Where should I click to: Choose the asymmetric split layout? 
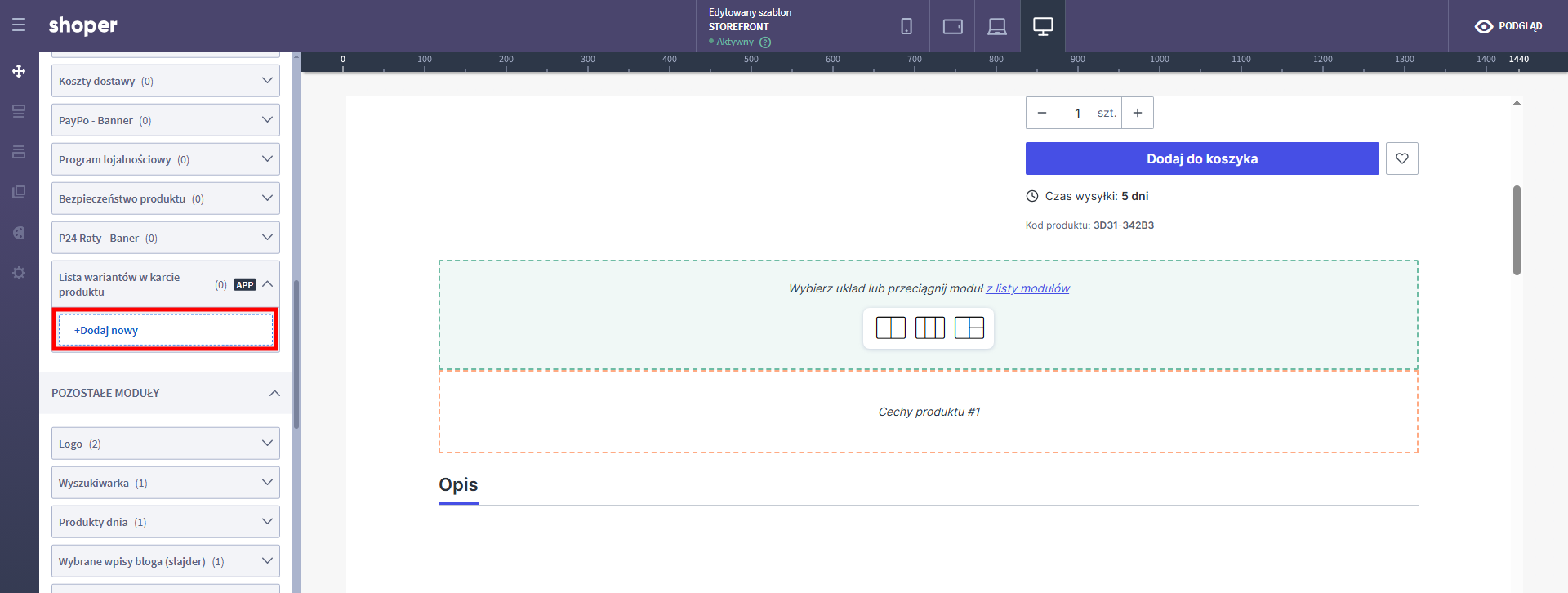[x=969, y=328]
